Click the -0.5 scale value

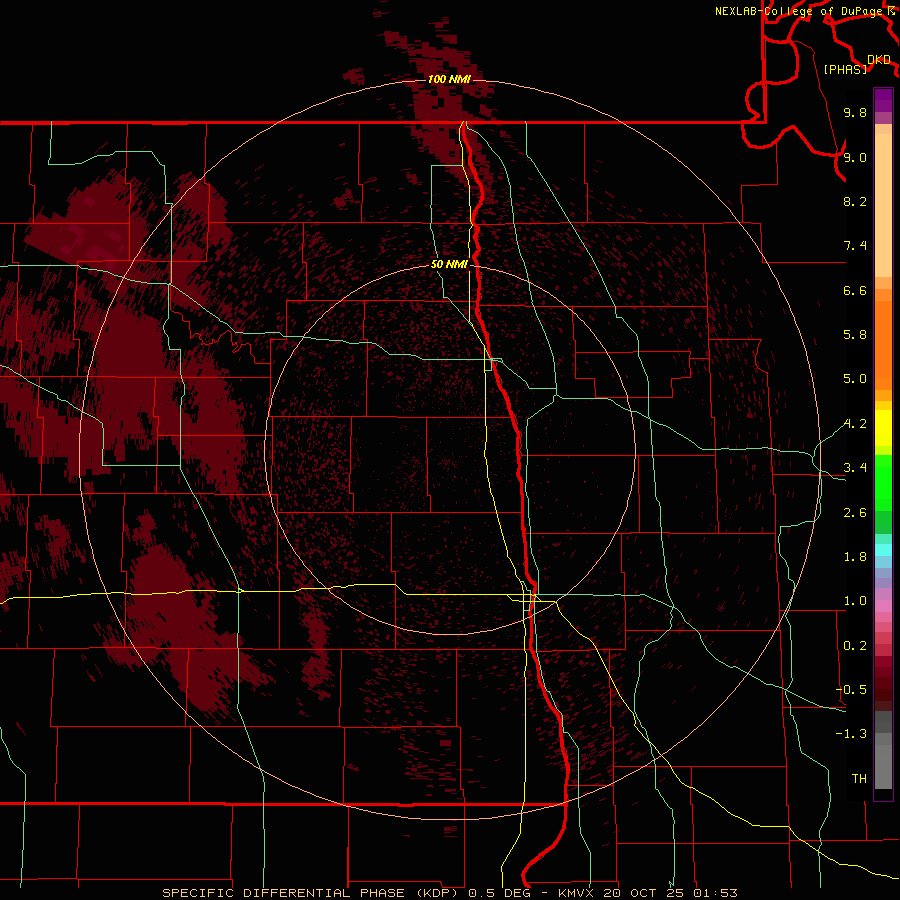851,690
